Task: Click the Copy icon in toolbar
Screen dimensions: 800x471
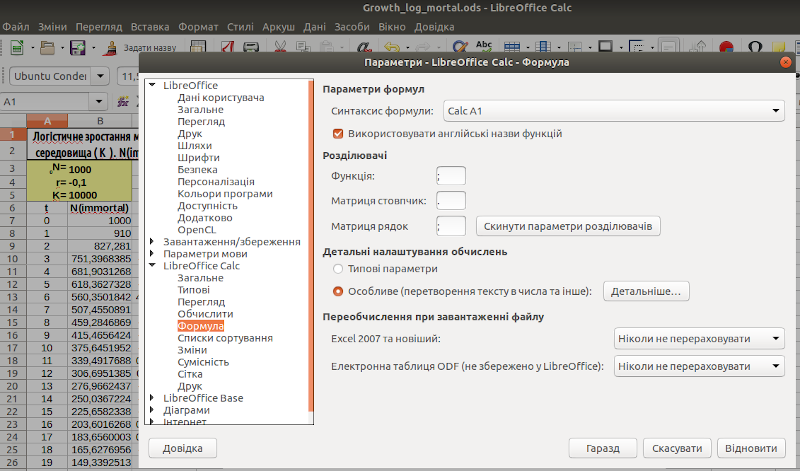Action: pos(304,47)
